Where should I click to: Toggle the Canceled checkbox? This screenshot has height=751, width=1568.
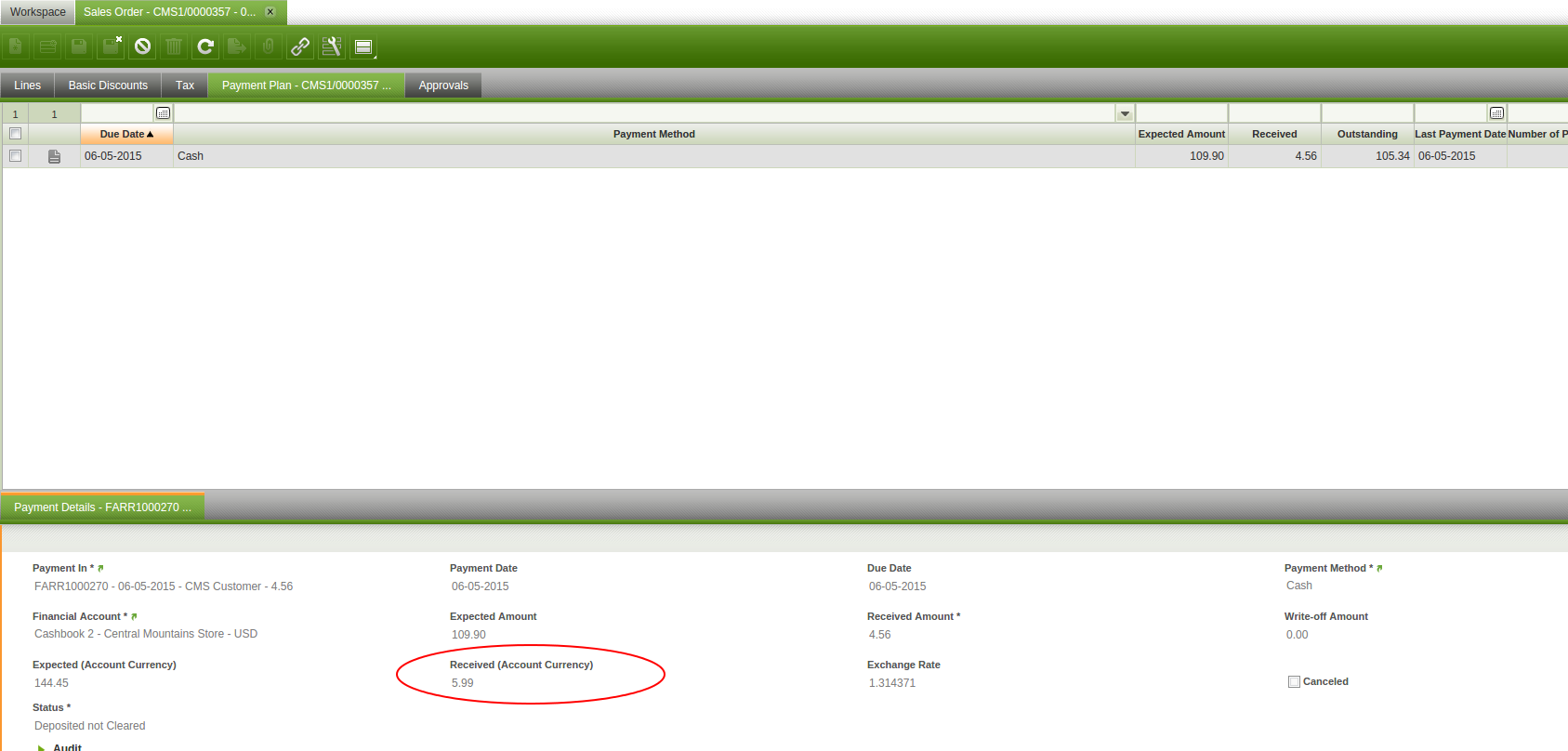[1294, 681]
